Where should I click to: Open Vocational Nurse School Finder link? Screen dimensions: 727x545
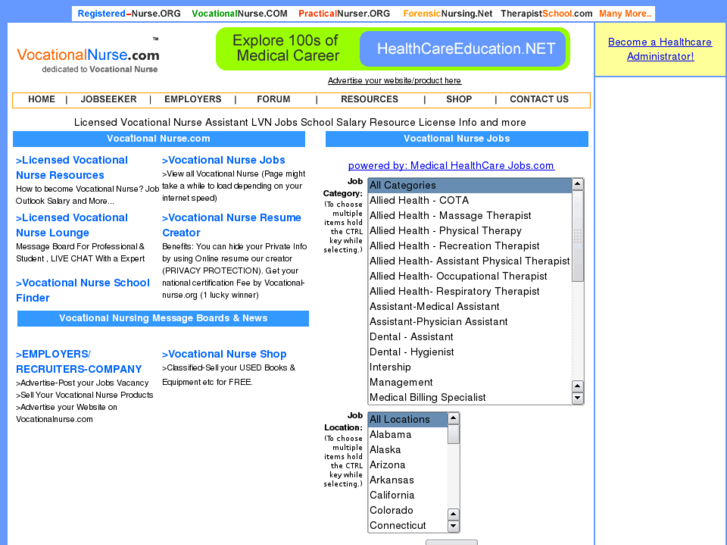83,290
